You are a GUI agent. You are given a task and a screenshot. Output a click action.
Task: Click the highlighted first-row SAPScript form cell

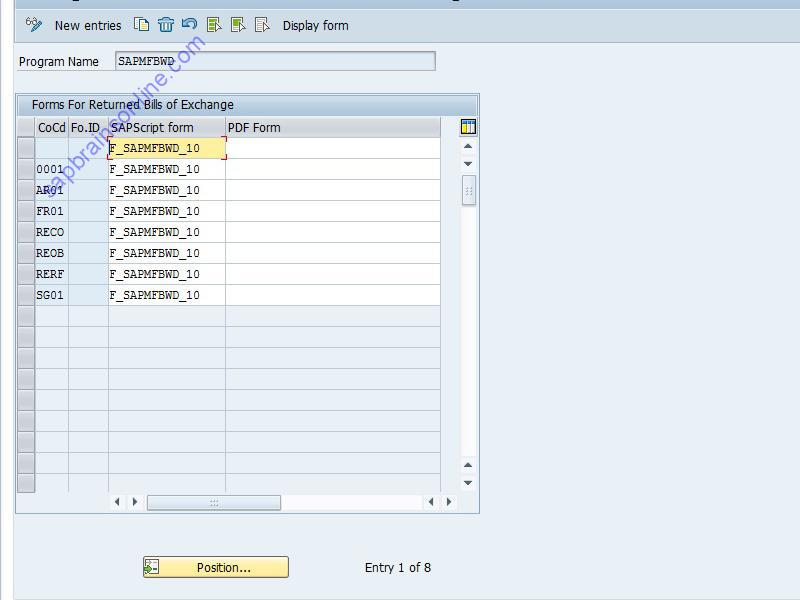coord(167,148)
